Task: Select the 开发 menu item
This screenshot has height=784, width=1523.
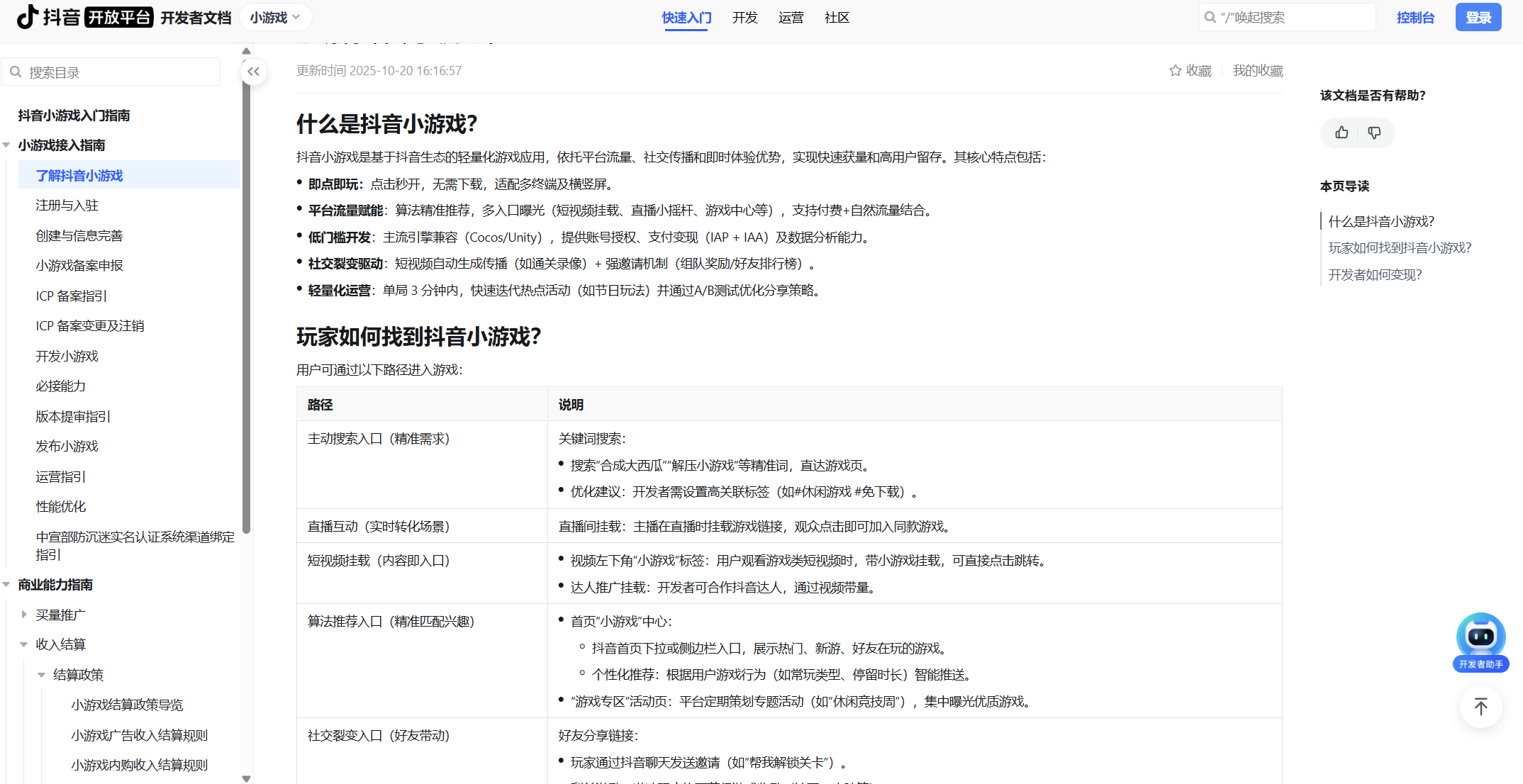Action: 744,18
